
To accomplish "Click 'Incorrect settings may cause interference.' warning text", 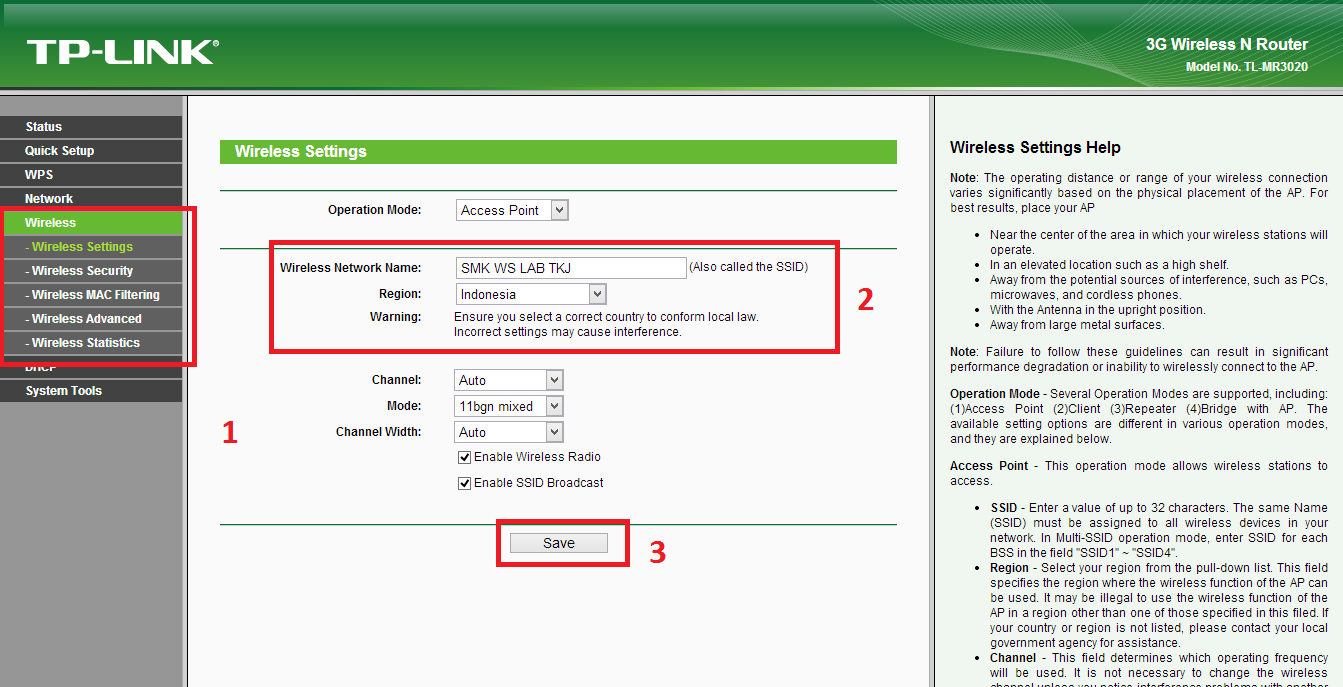I will pos(568,332).
